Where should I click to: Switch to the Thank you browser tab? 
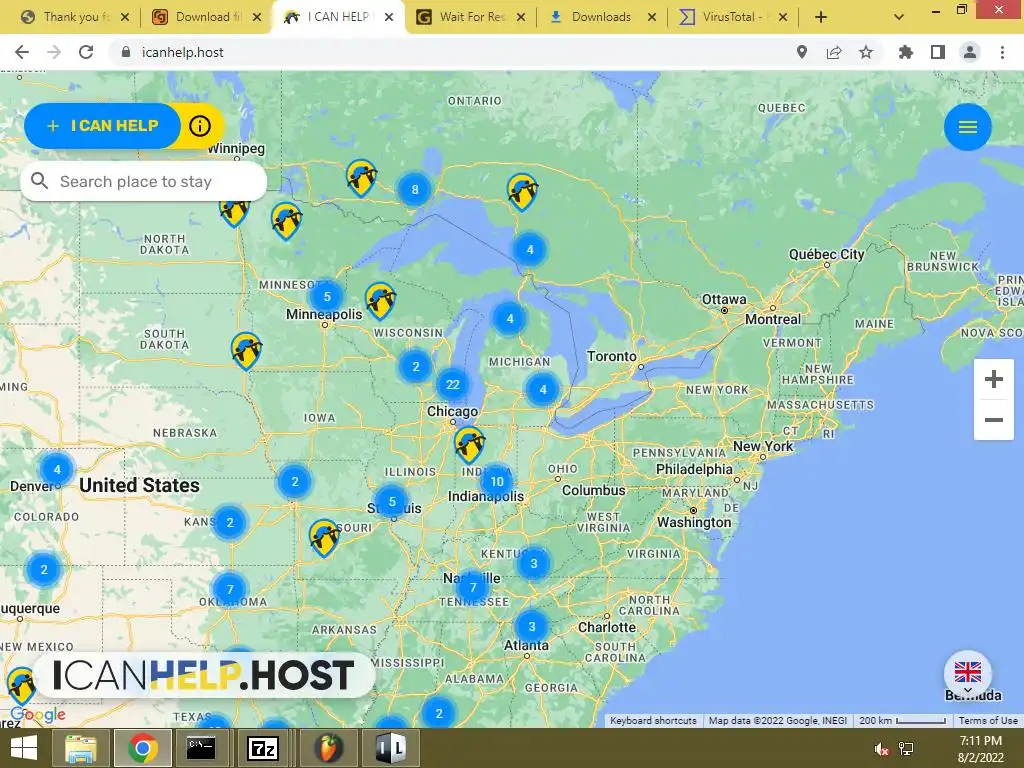[74, 17]
